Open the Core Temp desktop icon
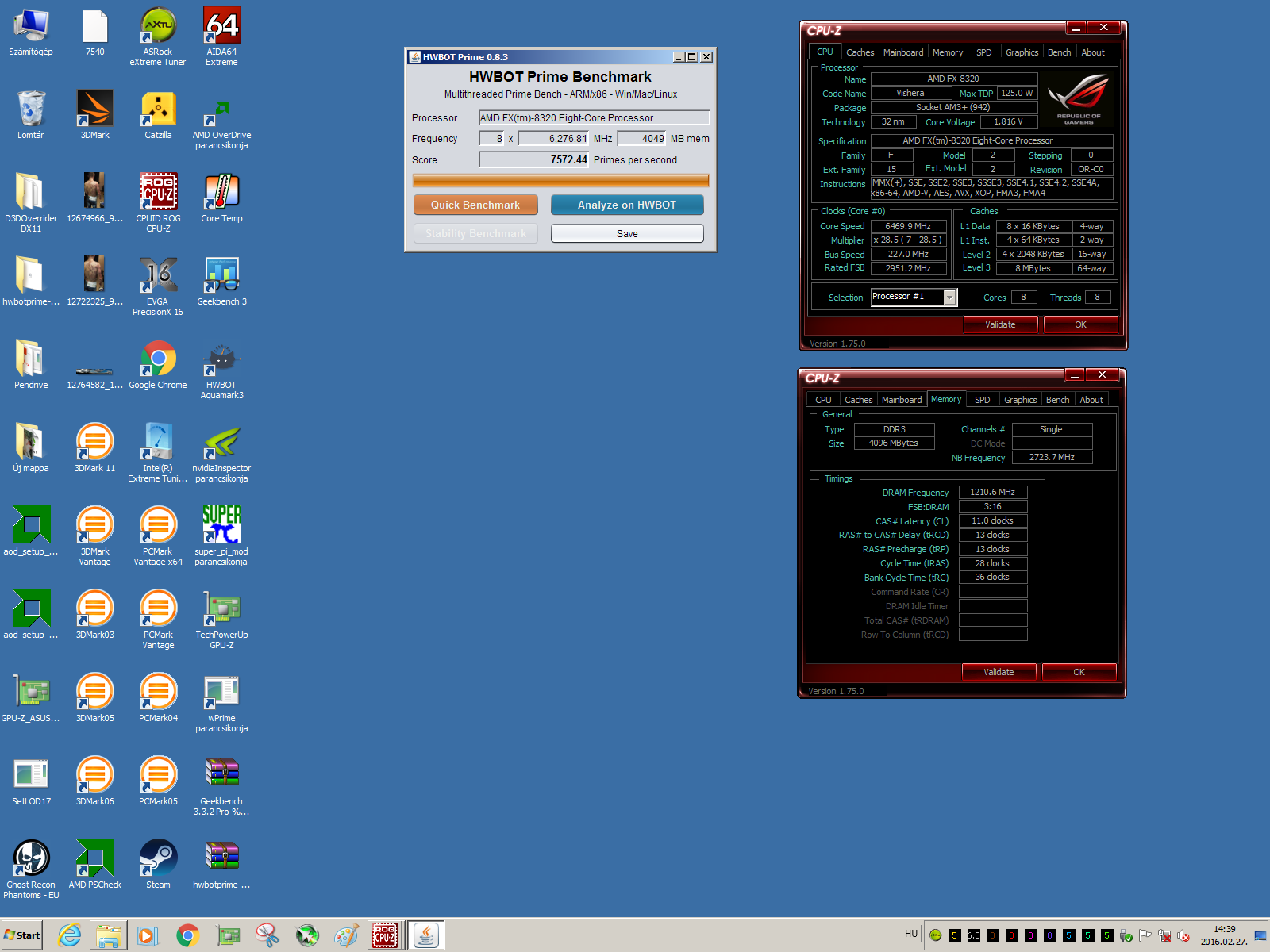This screenshot has height=952, width=1270. (221, 198)
